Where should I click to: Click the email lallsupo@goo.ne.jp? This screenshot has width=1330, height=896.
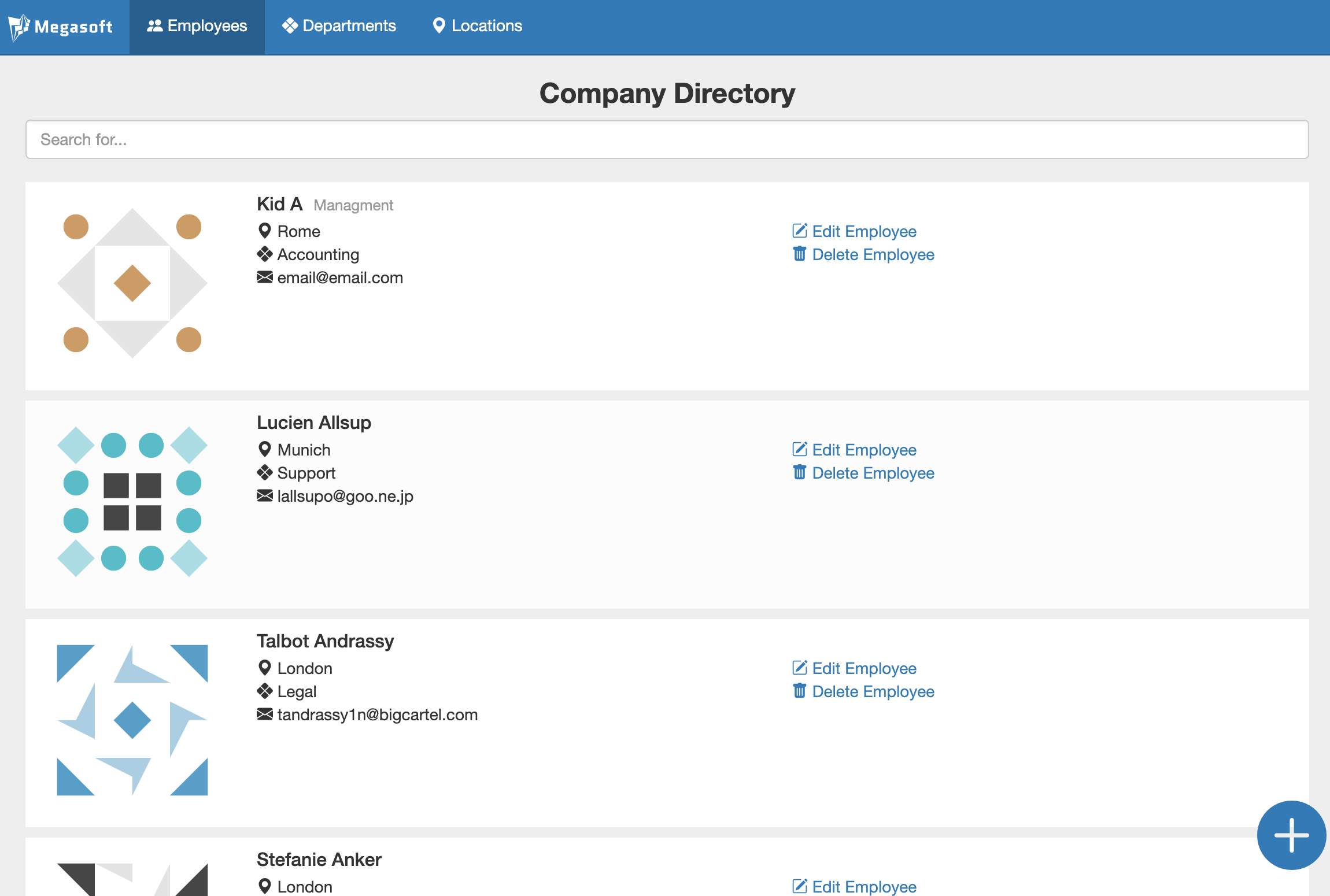[345, 496]
